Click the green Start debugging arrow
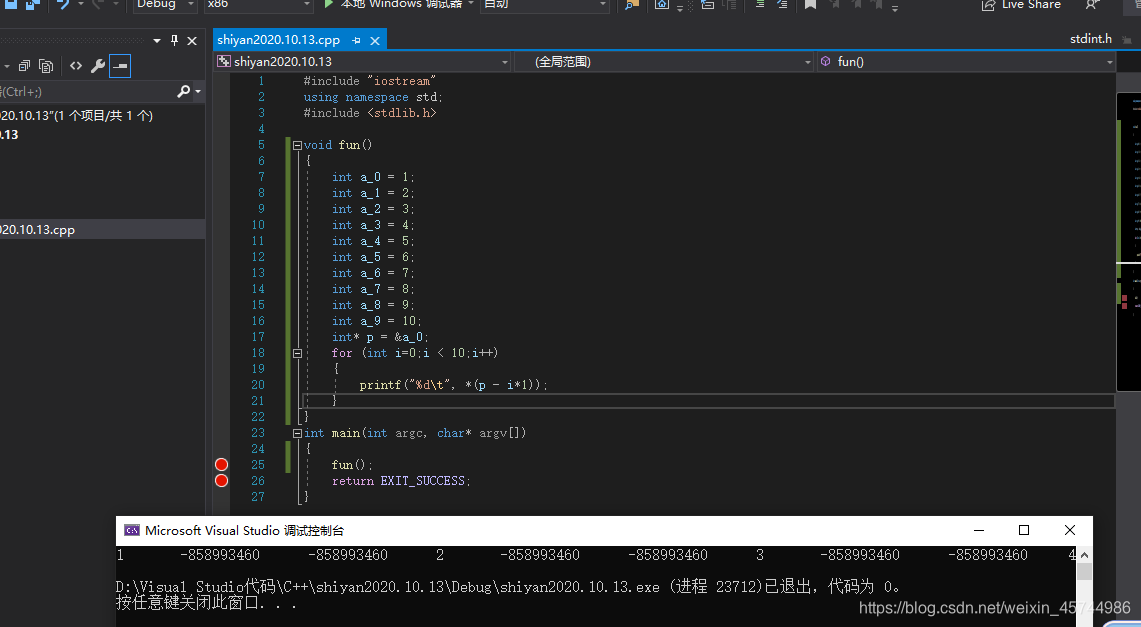1141x627 pixels. pos(328,4)
